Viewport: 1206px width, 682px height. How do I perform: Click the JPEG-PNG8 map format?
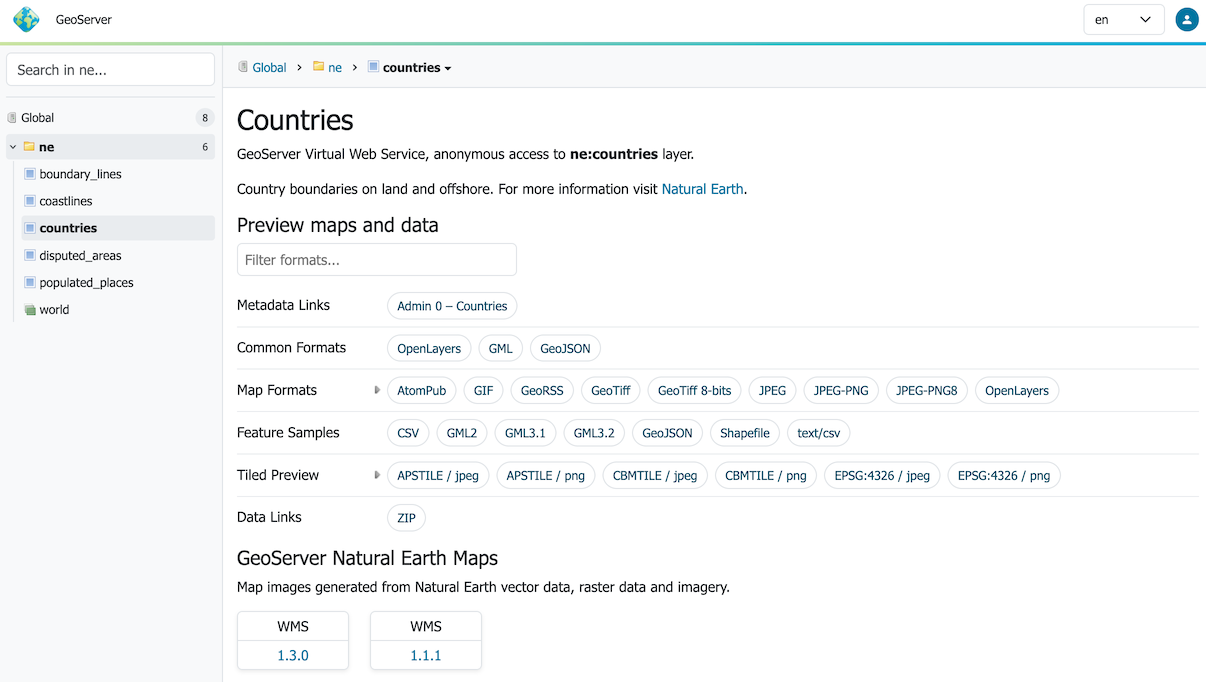(x=927, y=391)
